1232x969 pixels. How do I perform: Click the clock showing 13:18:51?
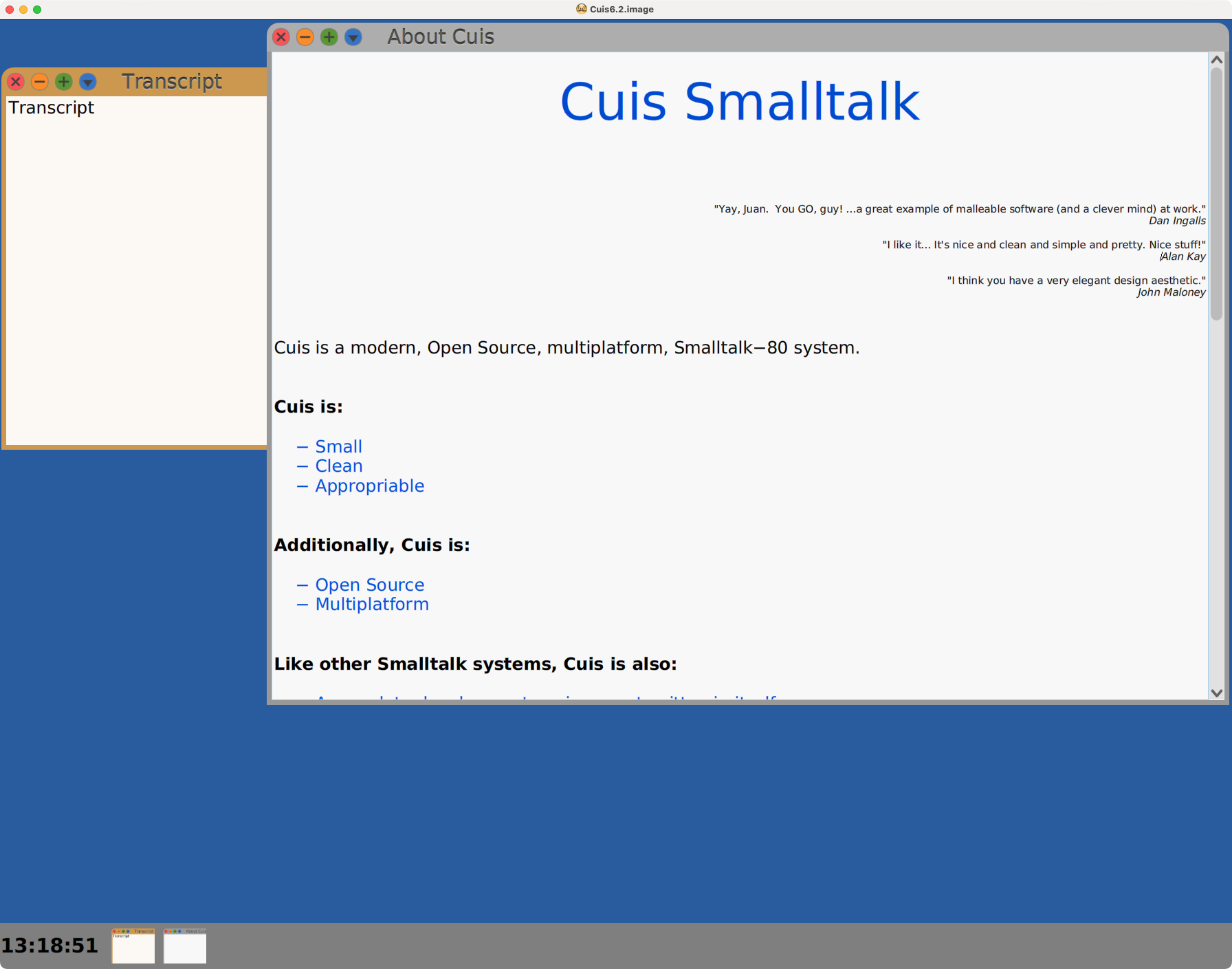pos(49,945)
